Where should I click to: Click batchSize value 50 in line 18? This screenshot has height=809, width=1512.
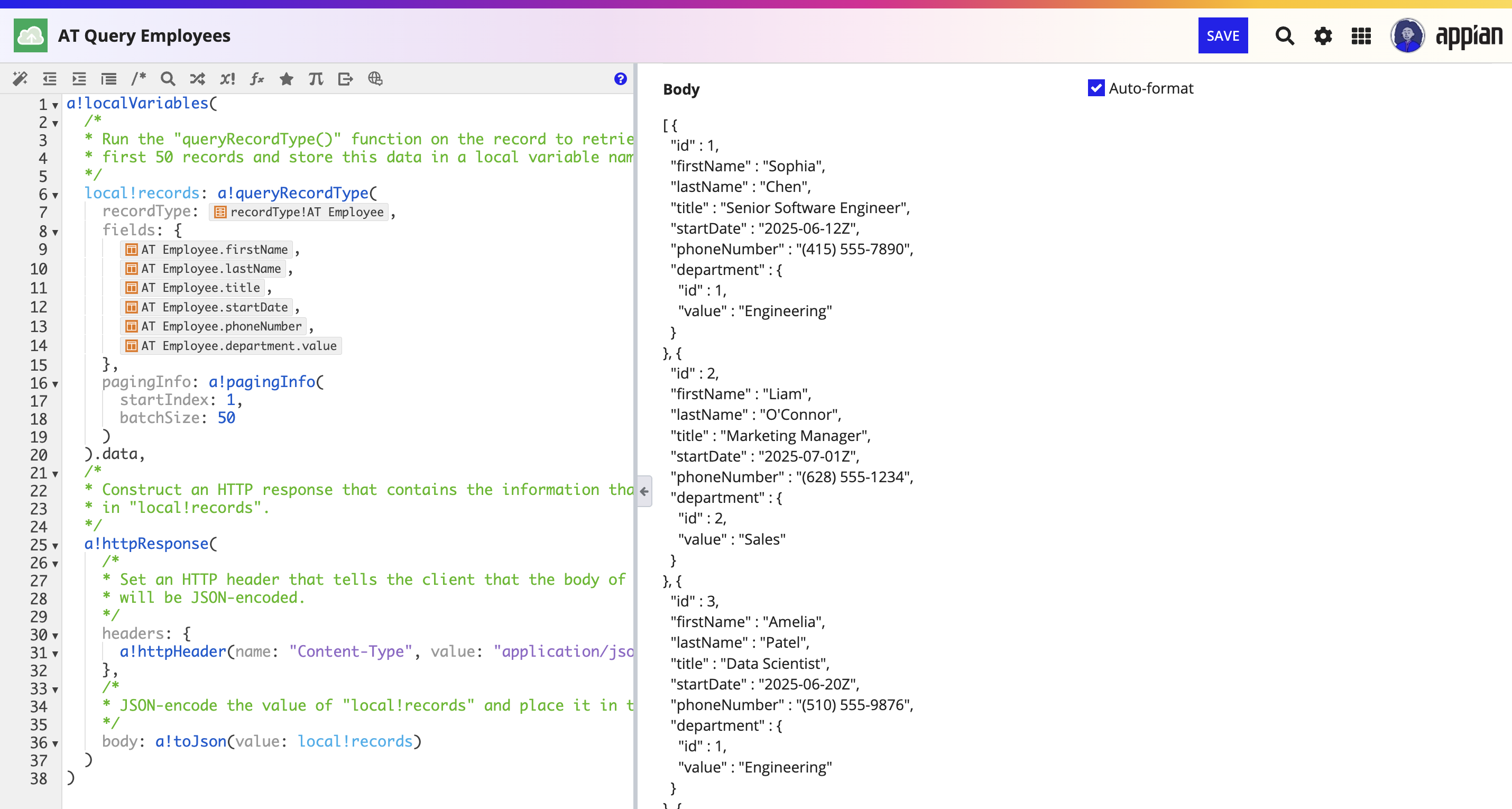[227, 417]
